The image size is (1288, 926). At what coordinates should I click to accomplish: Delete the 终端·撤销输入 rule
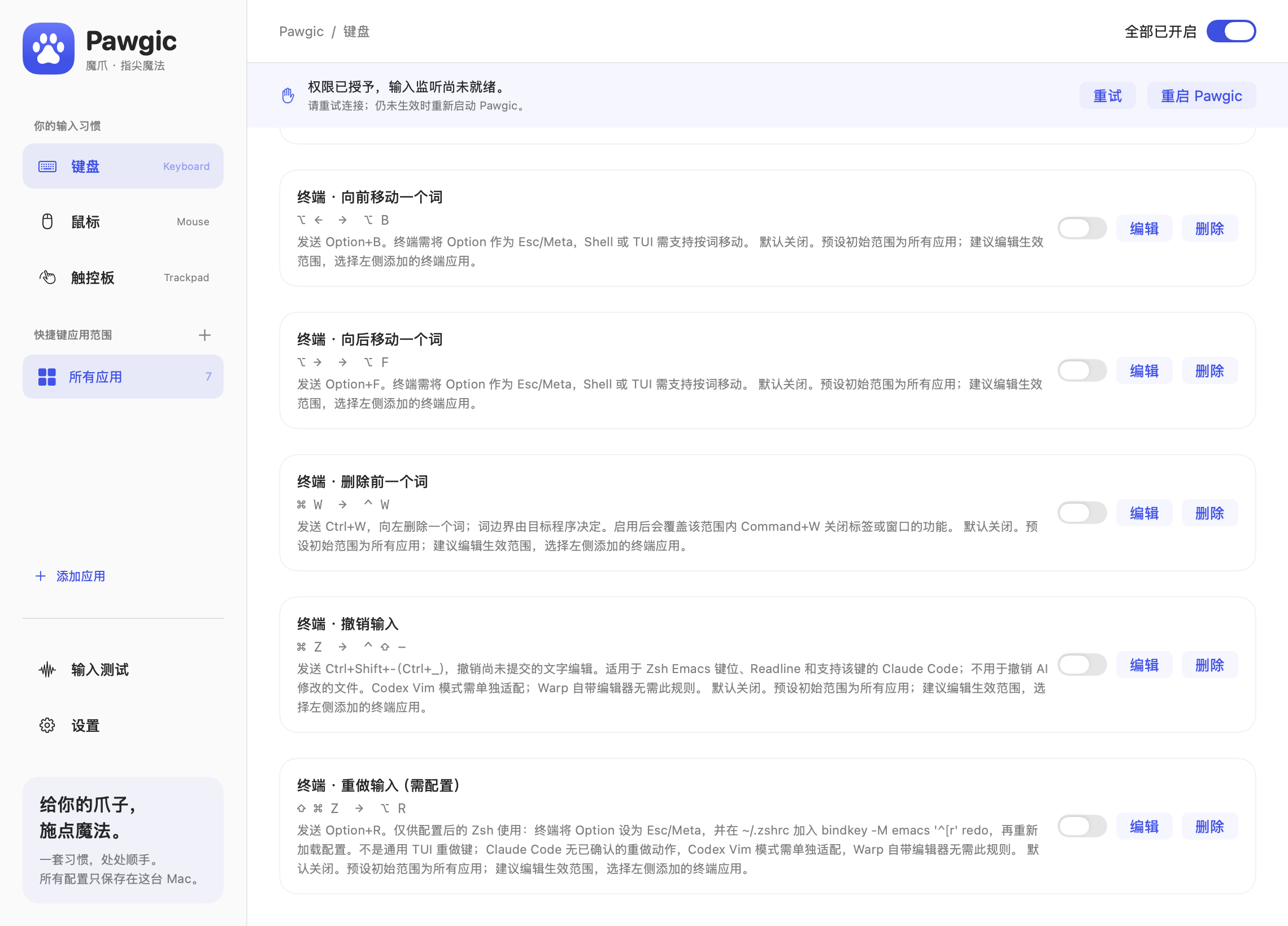pos(1209,665)
